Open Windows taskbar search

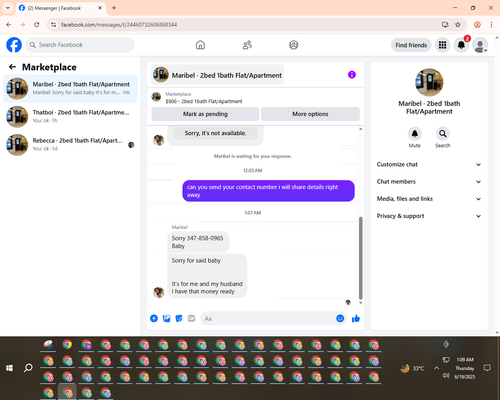pos(28,368)
